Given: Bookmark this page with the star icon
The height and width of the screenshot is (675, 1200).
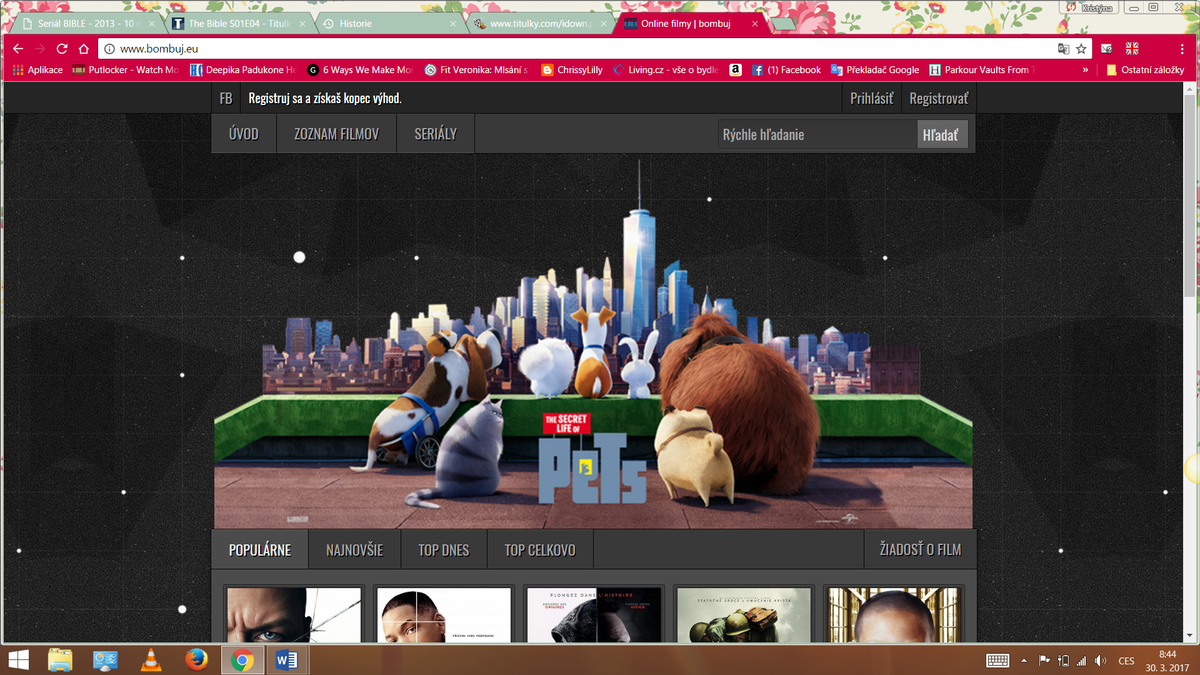Looking at the screenshot, I should click(x=1081, y=48).
